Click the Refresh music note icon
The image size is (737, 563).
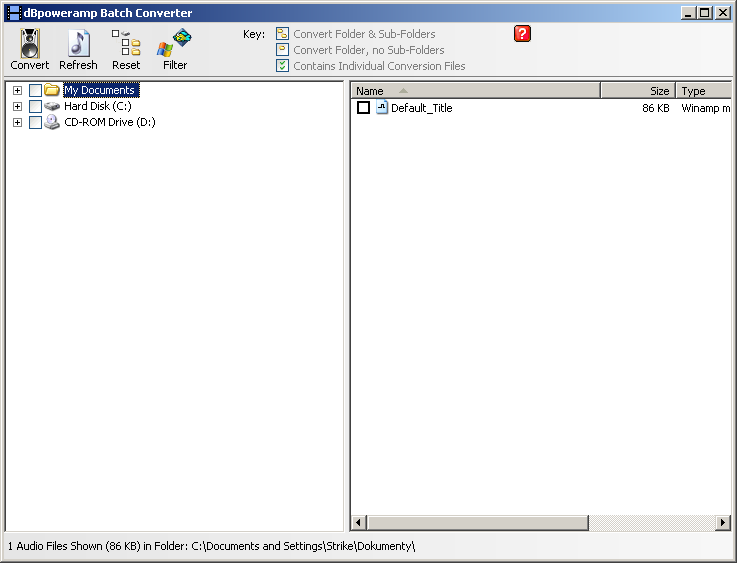(x=78, y=43)
